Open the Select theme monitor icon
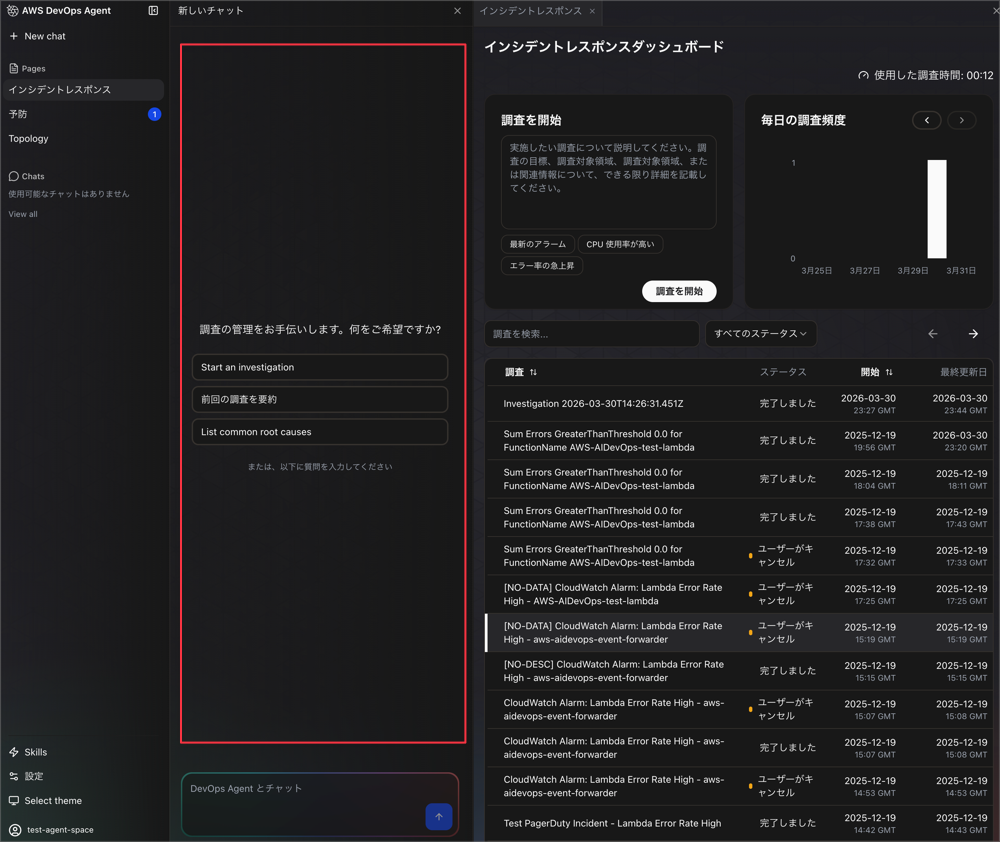Image resolution: width=1000 pixels, height=842 pixels. tap(14, 800)
